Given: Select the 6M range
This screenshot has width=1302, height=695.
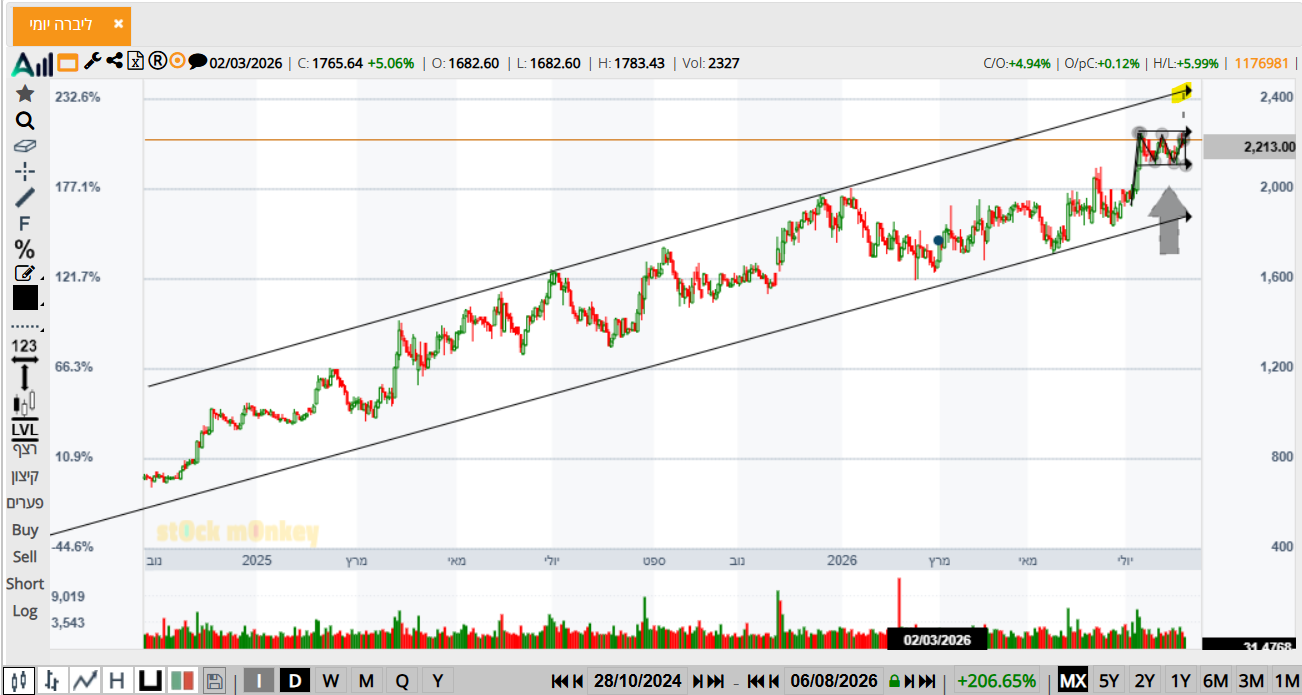Looking at the screenshot, I should point(1215,681).
